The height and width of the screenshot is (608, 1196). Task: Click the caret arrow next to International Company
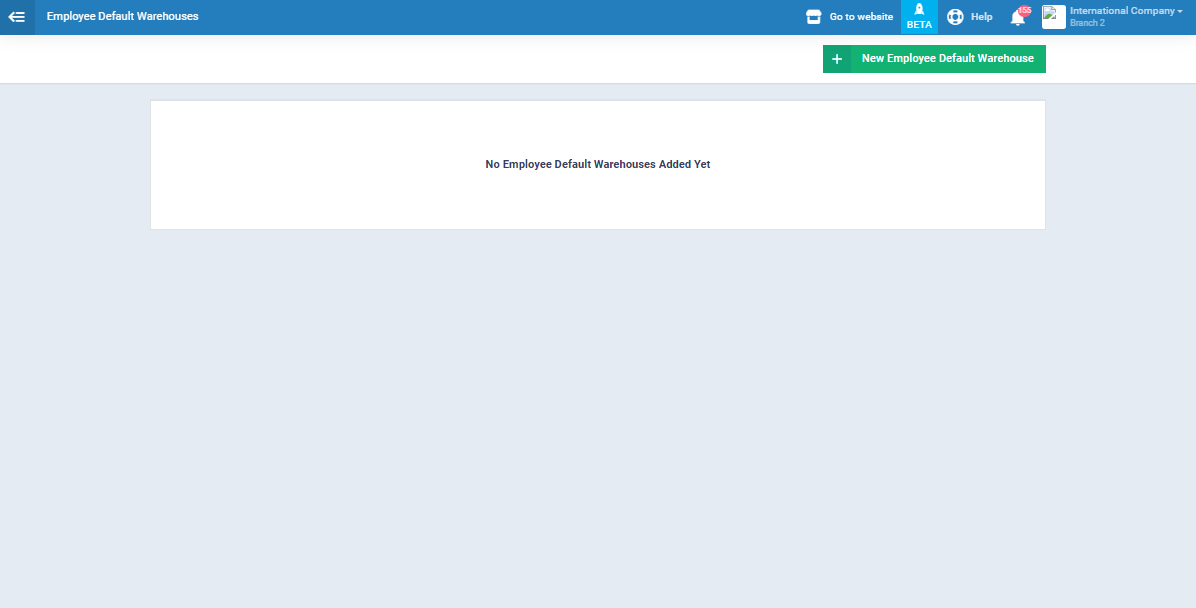pos(1180,11)
